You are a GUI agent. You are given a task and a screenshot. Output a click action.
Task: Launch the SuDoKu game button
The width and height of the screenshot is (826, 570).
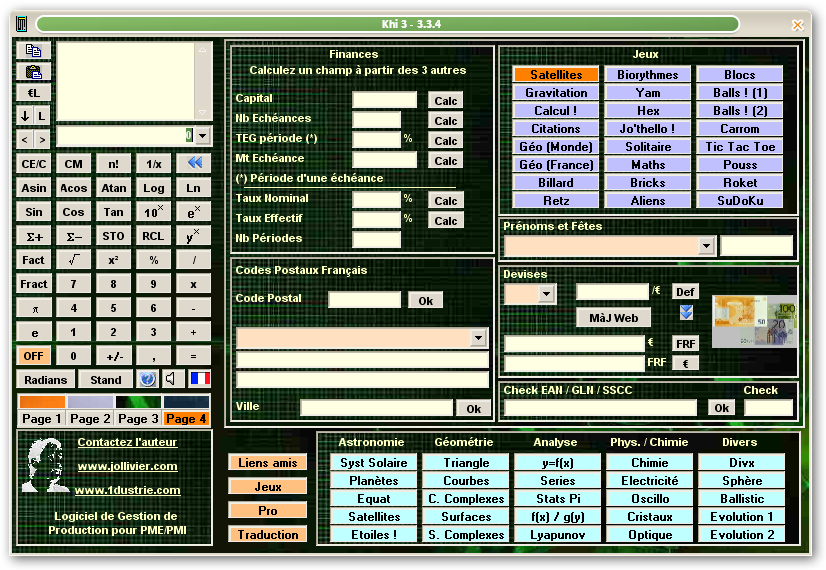click(740, 201)
